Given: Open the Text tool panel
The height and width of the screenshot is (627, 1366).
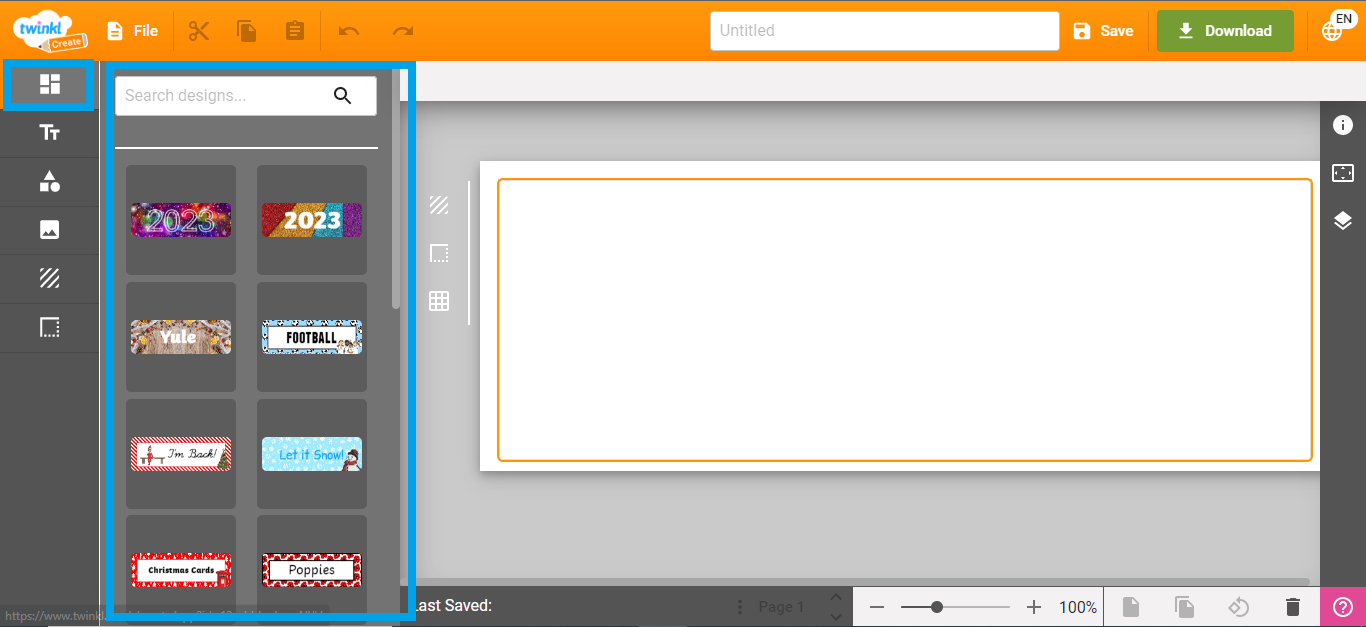Looking at the screenshot, I should [x=49, y=133].
